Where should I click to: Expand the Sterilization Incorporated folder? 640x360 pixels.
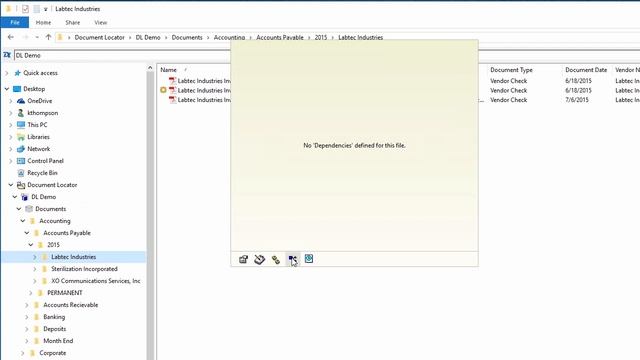tap(35, 269)
